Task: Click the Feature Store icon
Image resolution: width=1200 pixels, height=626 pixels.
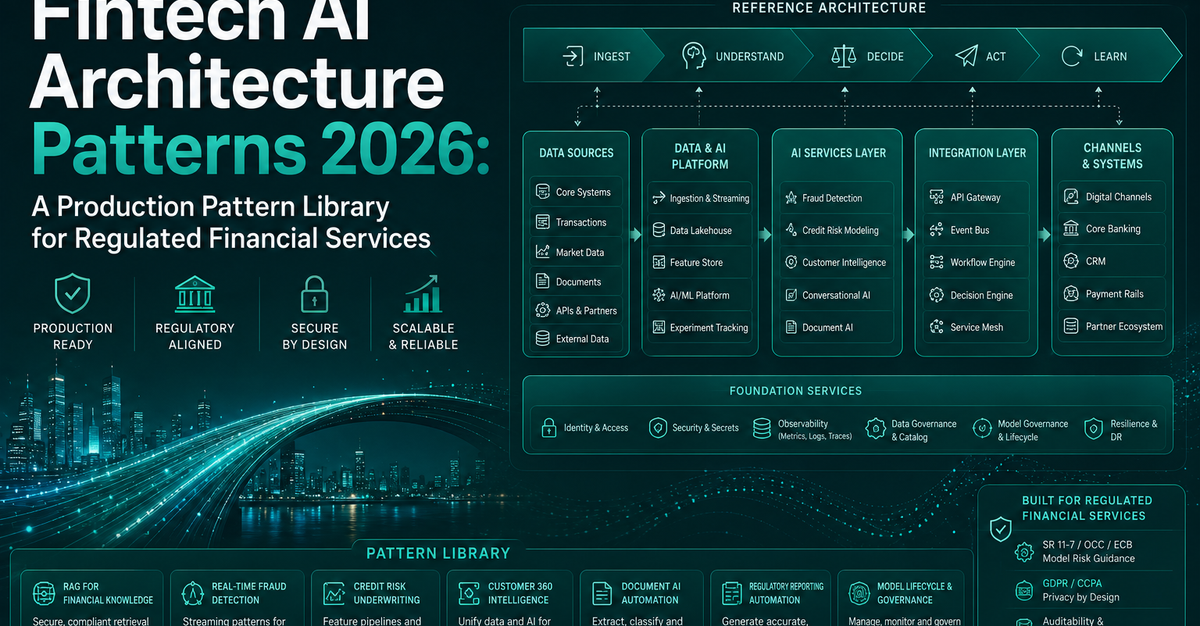Action: [658, 263]
